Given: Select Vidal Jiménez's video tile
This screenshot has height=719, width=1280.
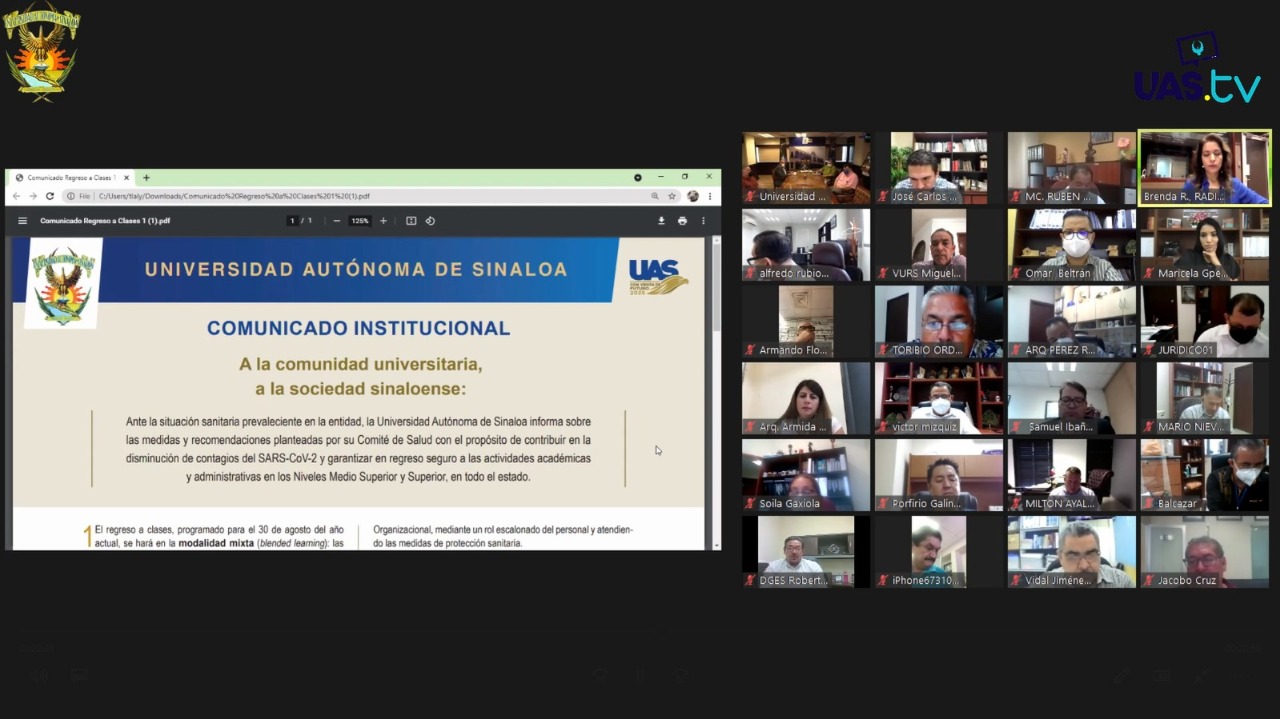Looking at the screenshot, I should point(1072,552).
